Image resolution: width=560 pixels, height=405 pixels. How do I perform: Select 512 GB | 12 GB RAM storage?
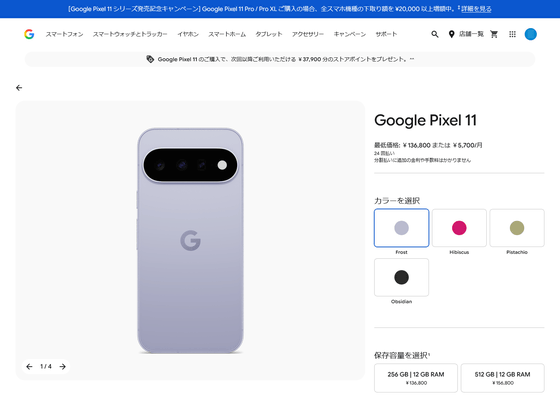(502, 378)
